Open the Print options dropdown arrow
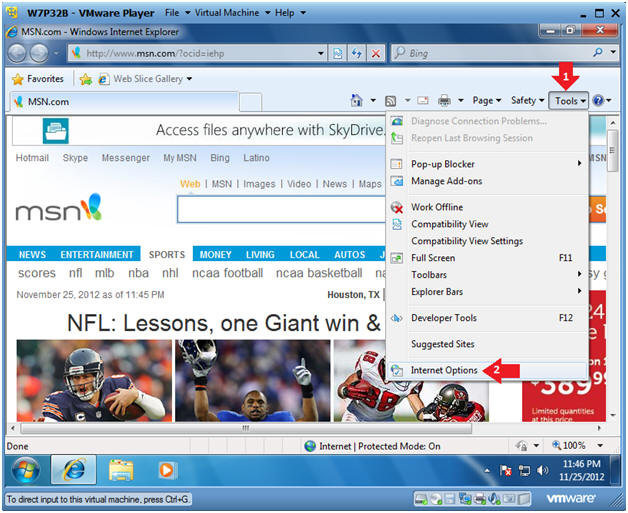This screenshot has height=513, width=628. pos(461,100)
